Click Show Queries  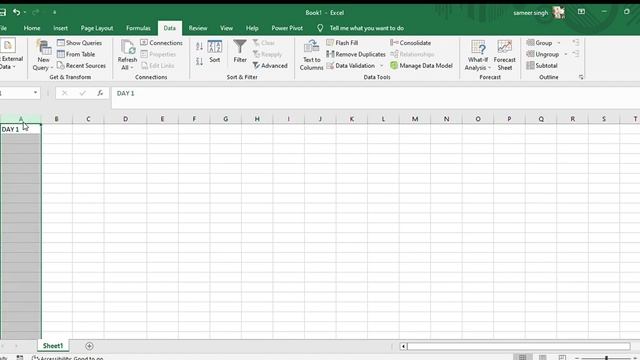tap(80, 42)
